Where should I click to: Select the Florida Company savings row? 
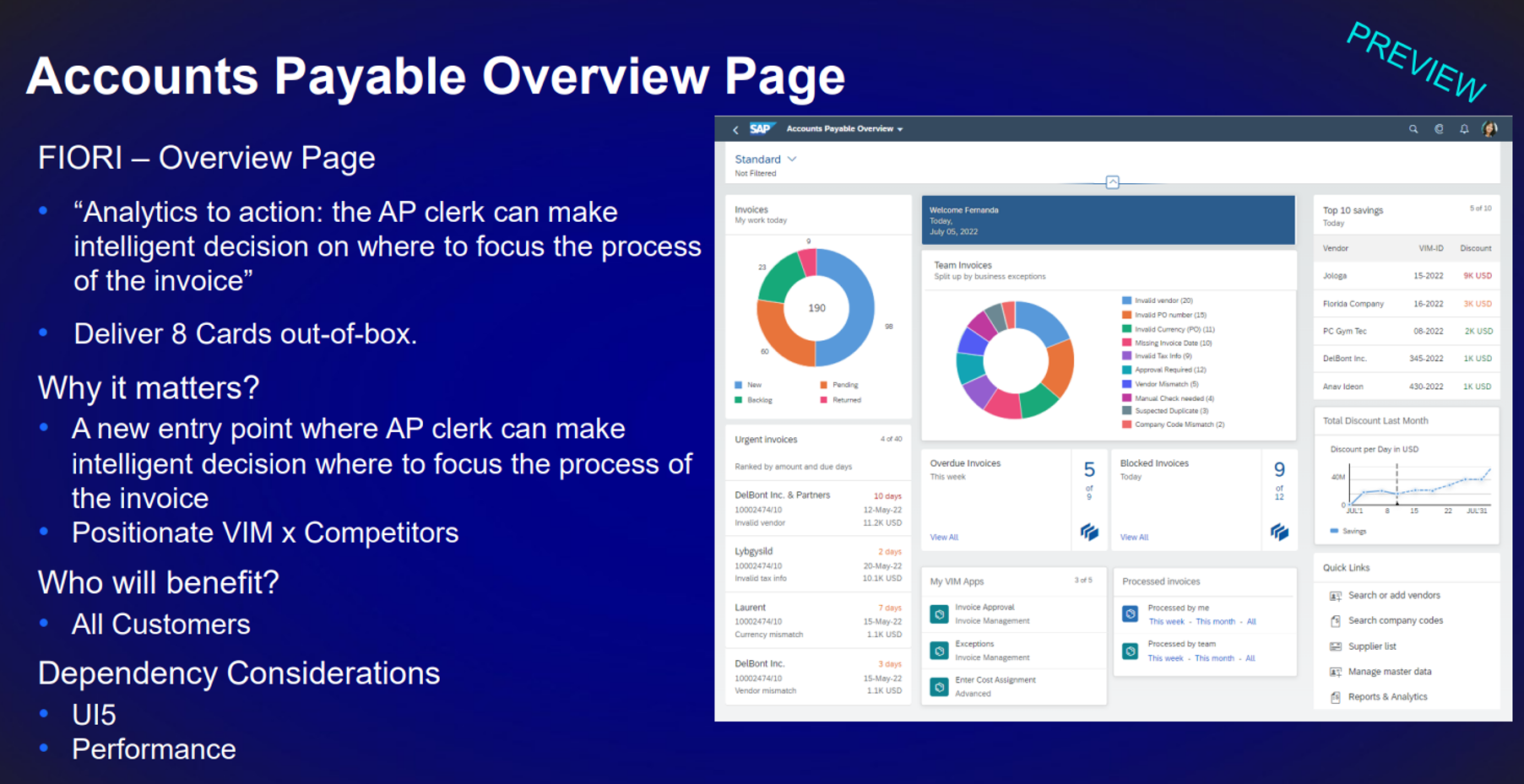tap(1406, 304)
